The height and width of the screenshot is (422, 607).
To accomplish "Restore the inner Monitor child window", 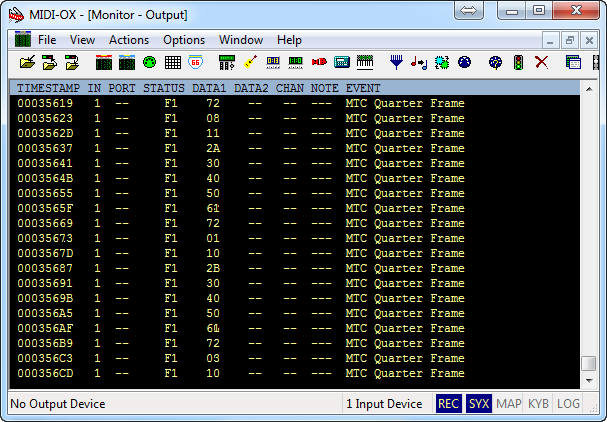I will (570, 40).
